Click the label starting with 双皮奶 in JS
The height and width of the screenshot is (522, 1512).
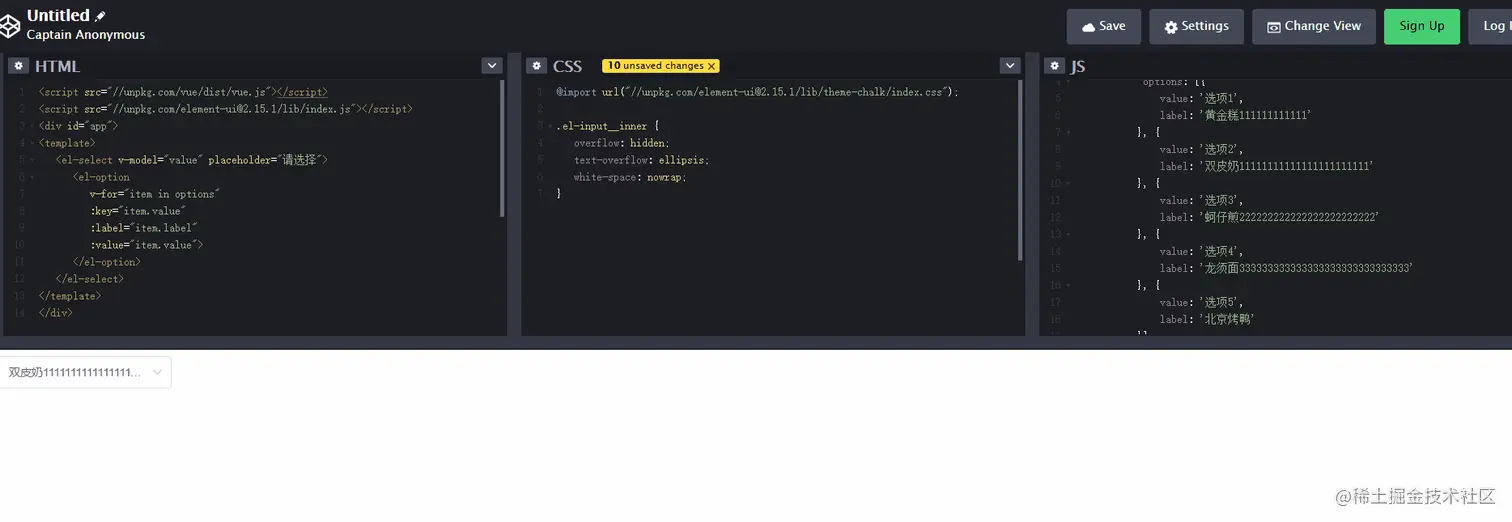pyautogui.click(x=1267, y=166)
